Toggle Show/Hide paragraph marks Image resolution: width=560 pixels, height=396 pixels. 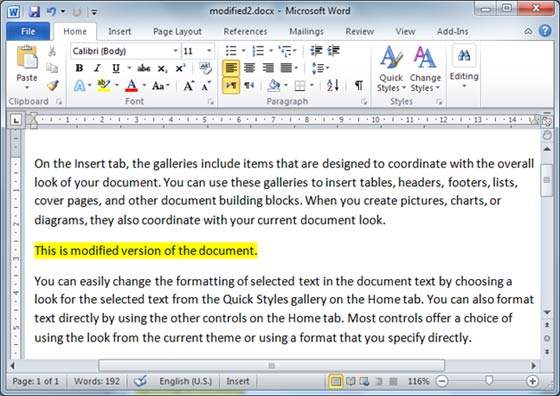[359, 85]
